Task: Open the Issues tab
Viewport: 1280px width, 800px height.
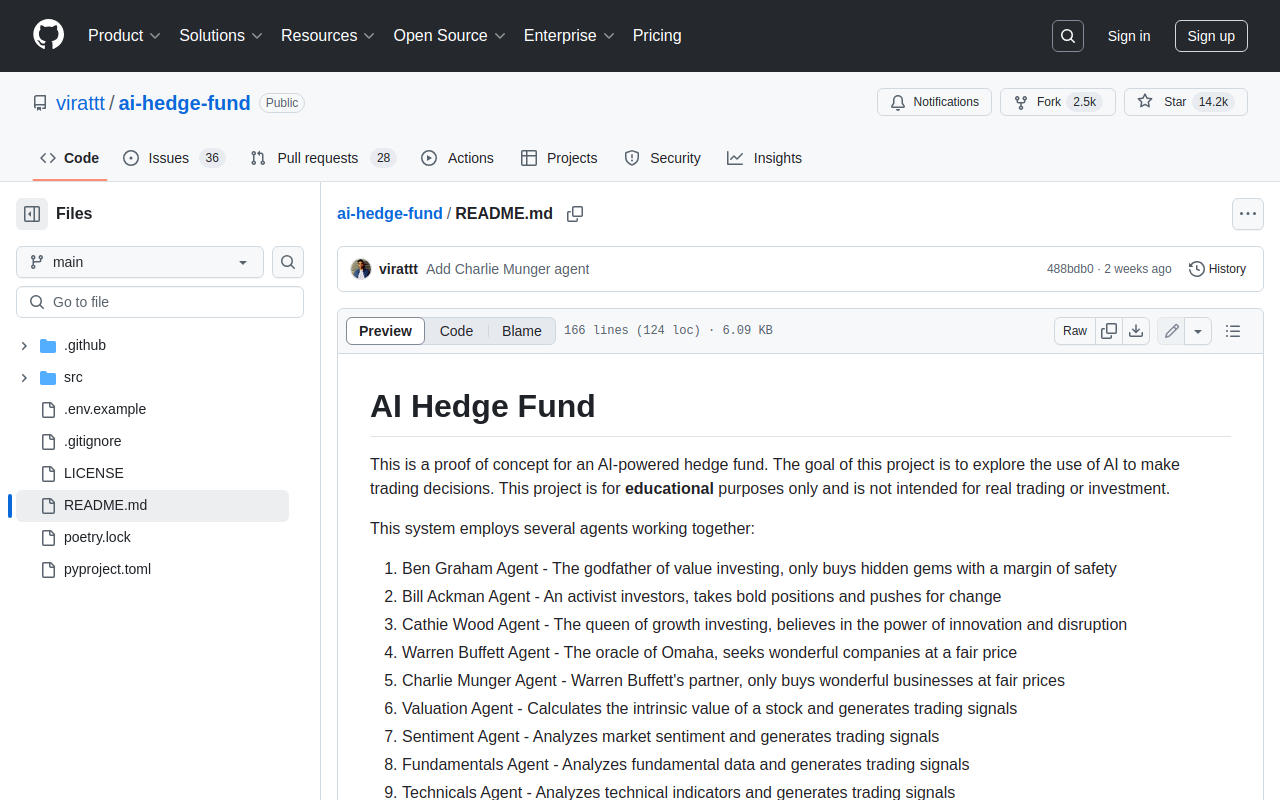Action: click(174, 158)
